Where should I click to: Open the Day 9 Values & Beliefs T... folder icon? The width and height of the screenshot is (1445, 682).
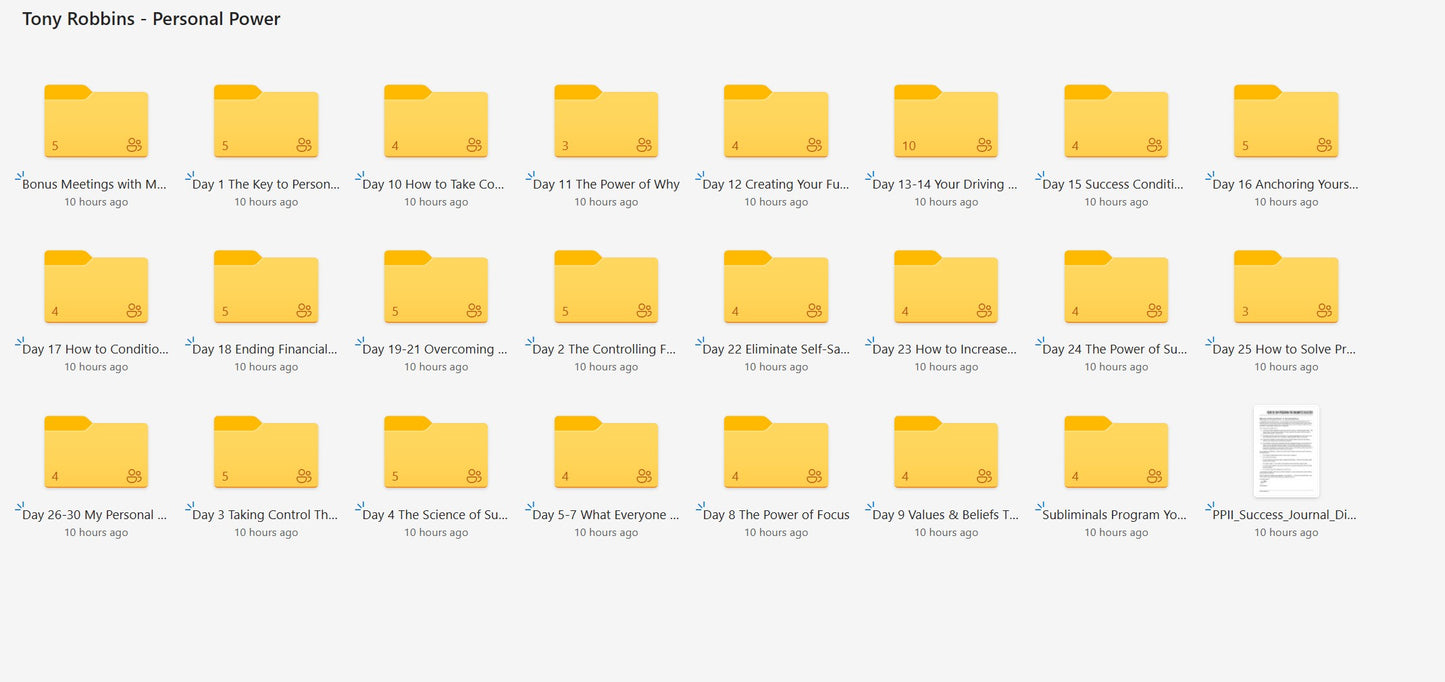point(946,452)
